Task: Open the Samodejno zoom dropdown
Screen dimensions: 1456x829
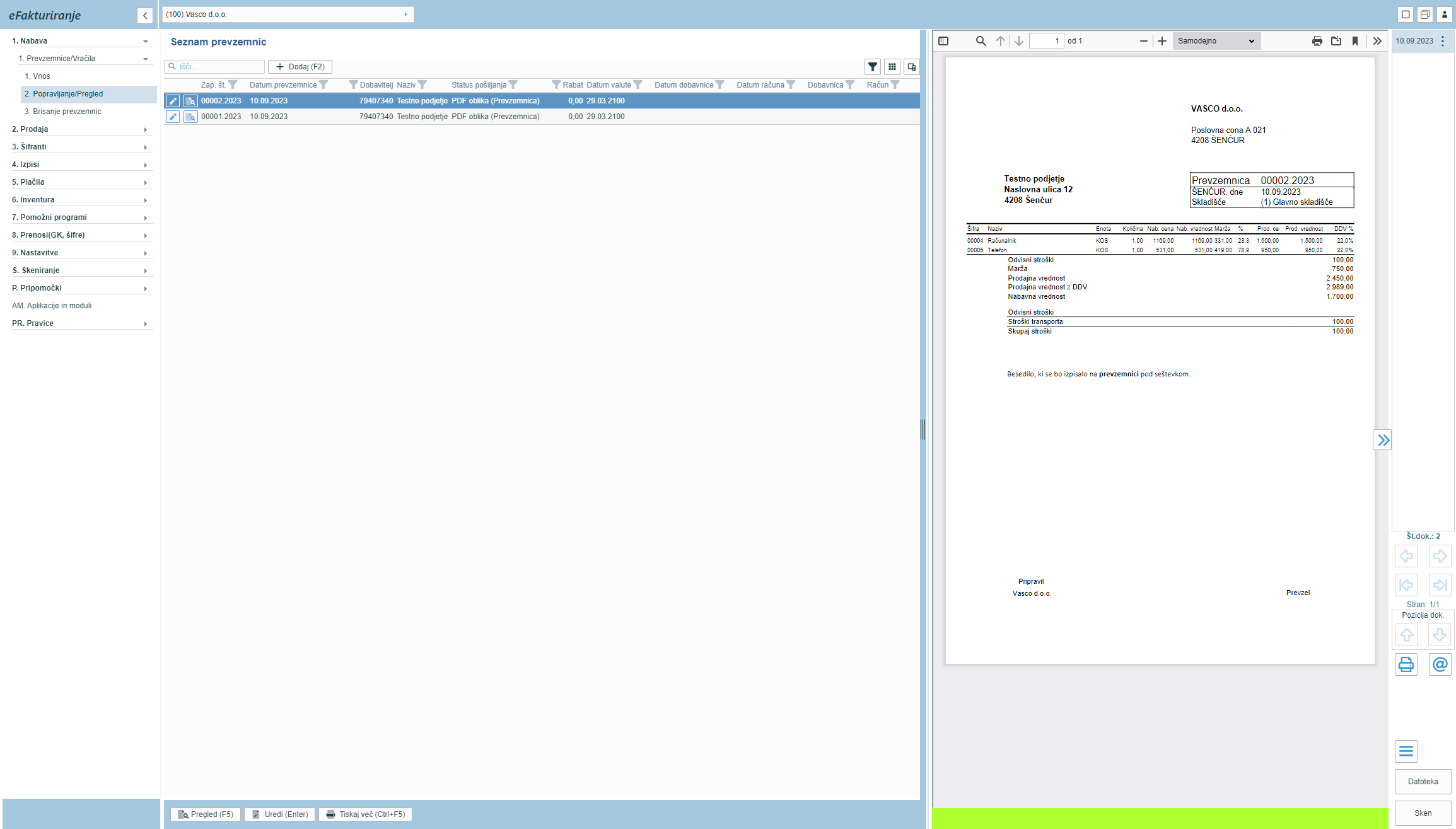Action: [x=1216, y=41]
